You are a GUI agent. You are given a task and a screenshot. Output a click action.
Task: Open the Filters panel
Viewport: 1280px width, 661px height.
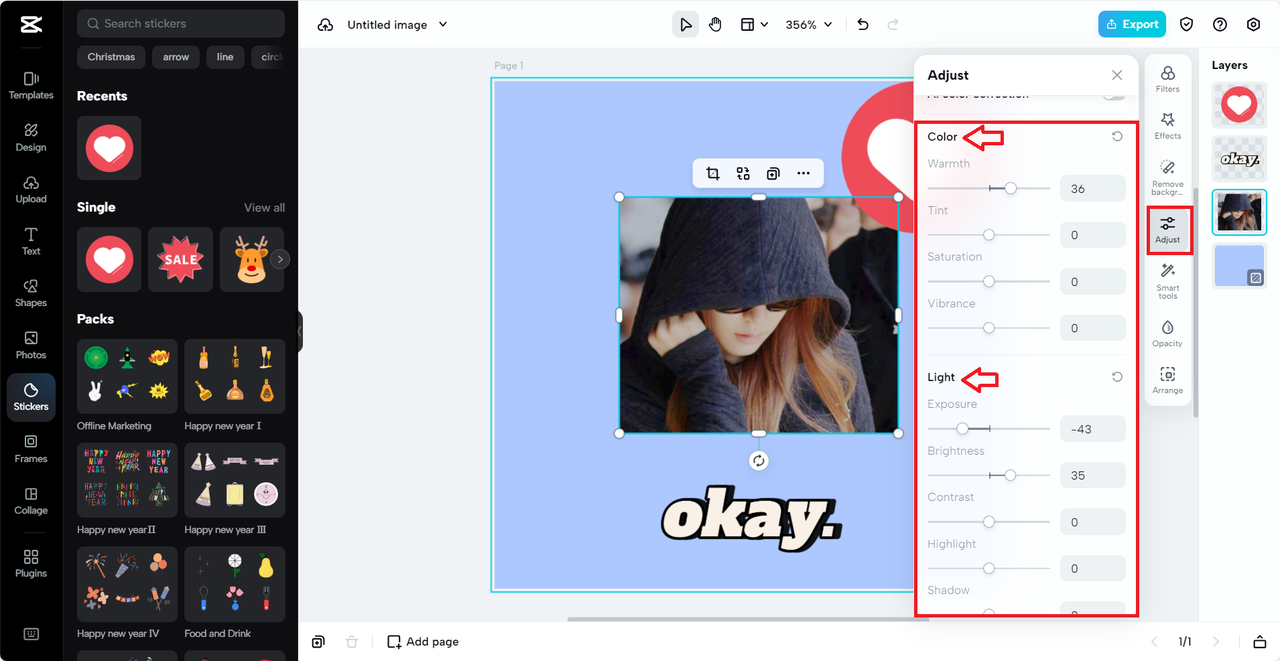[x=1167, y=78]
